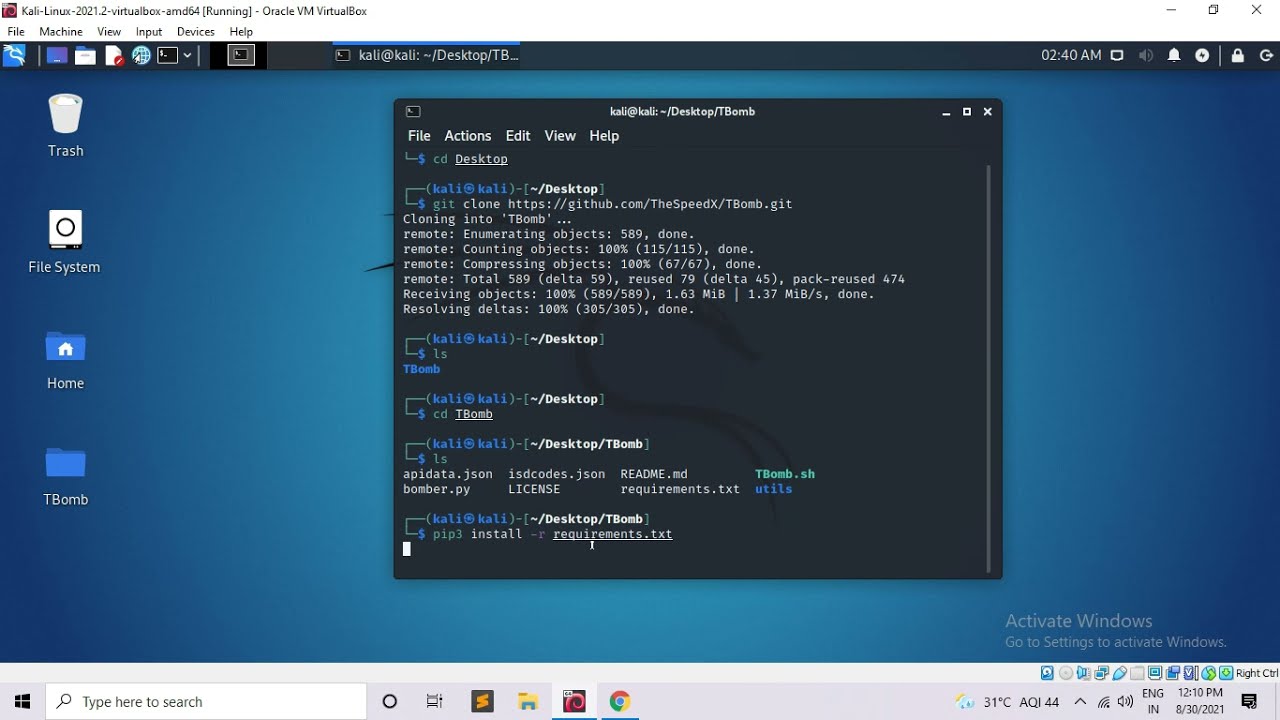The width and height of the screenshot is (1280, 720).
Task: Open the Windows Action Center notifications icon
Action: pyautogui.click(x=1249, y=702)
